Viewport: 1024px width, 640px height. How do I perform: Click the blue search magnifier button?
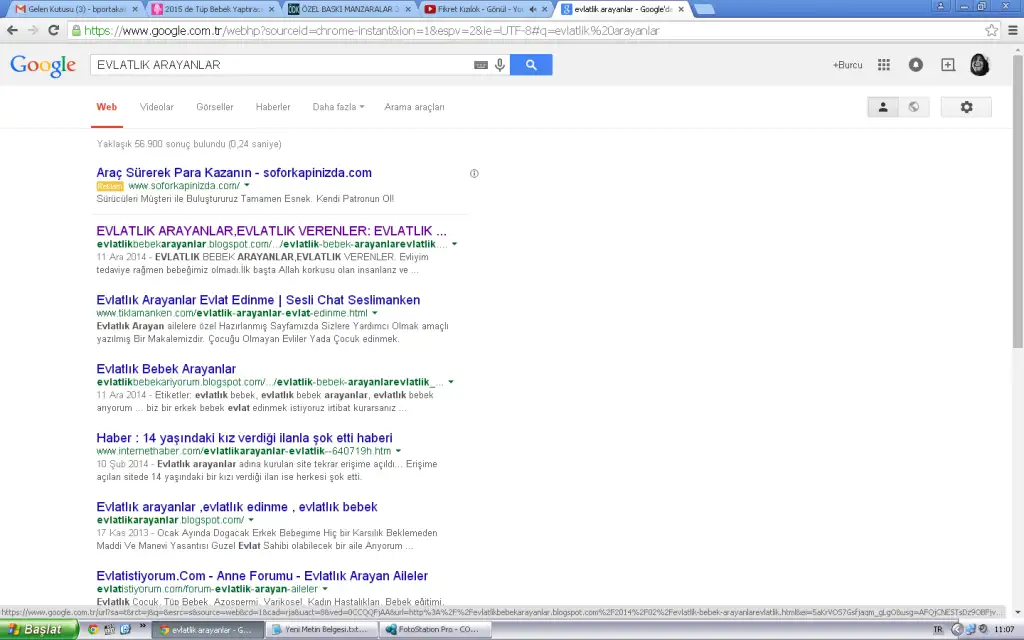(x=531, y=65)
